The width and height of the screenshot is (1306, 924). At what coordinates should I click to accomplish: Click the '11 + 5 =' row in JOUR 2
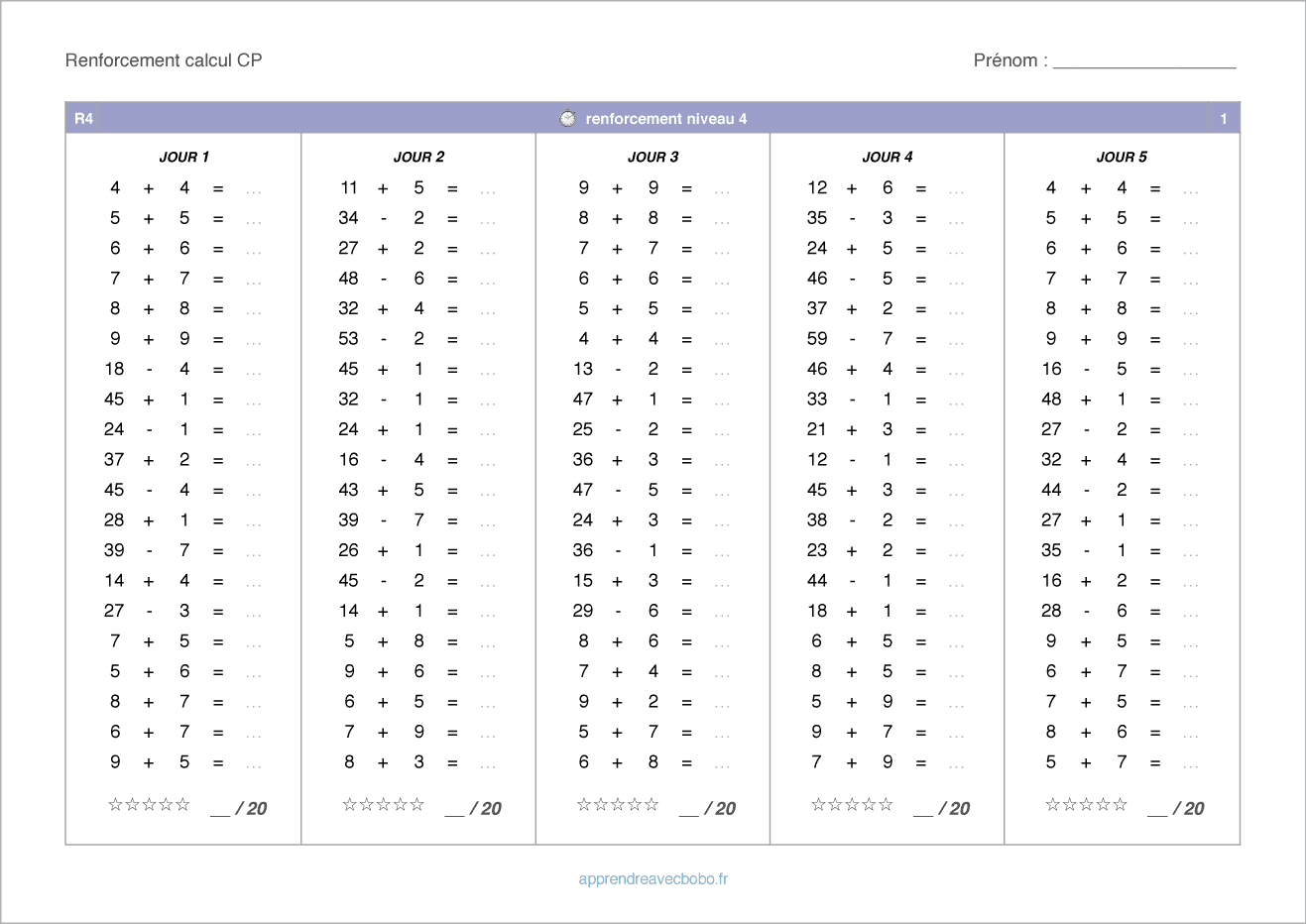pos(417,187)
